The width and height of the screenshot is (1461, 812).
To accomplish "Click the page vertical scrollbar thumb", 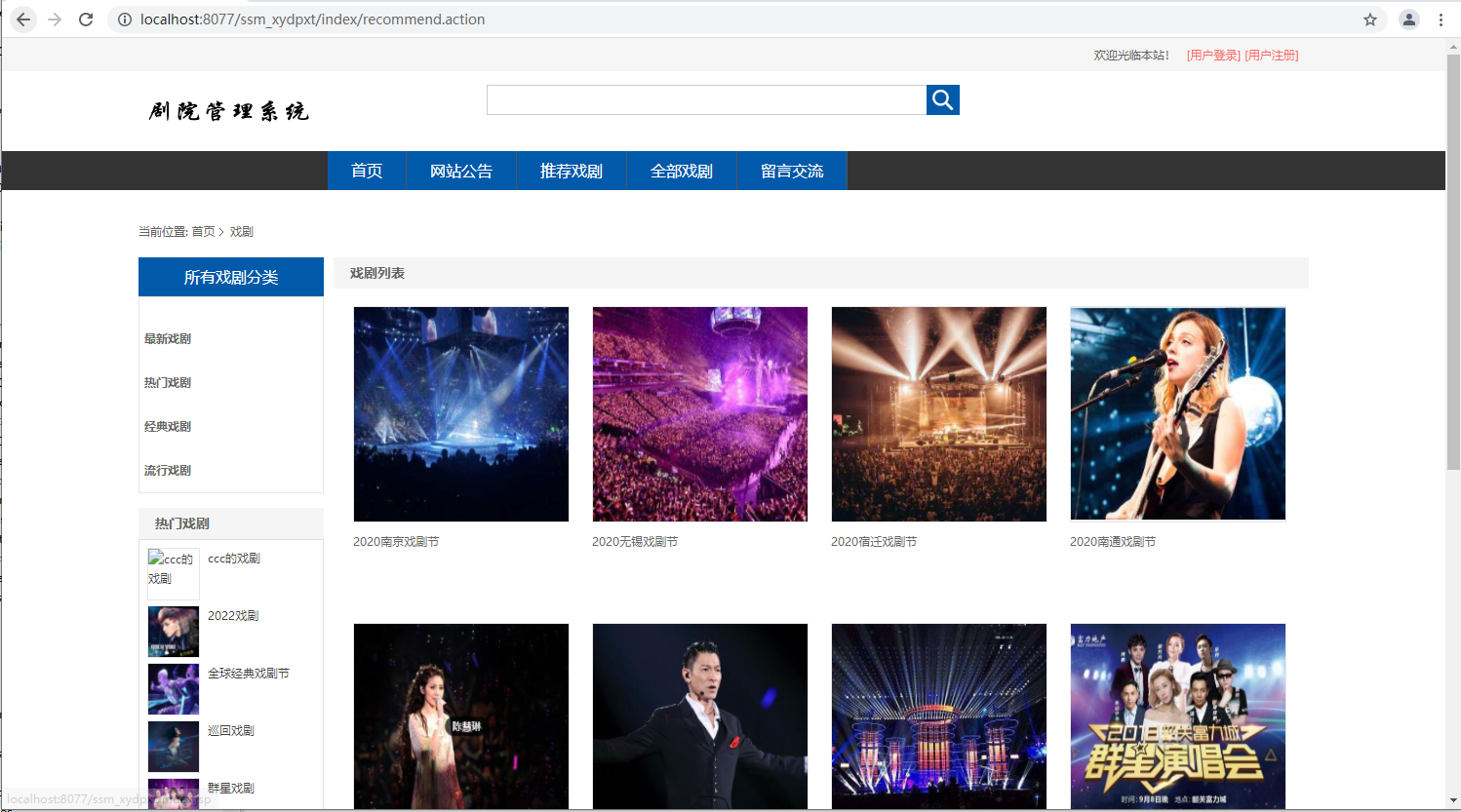I will coord(1453,263).
